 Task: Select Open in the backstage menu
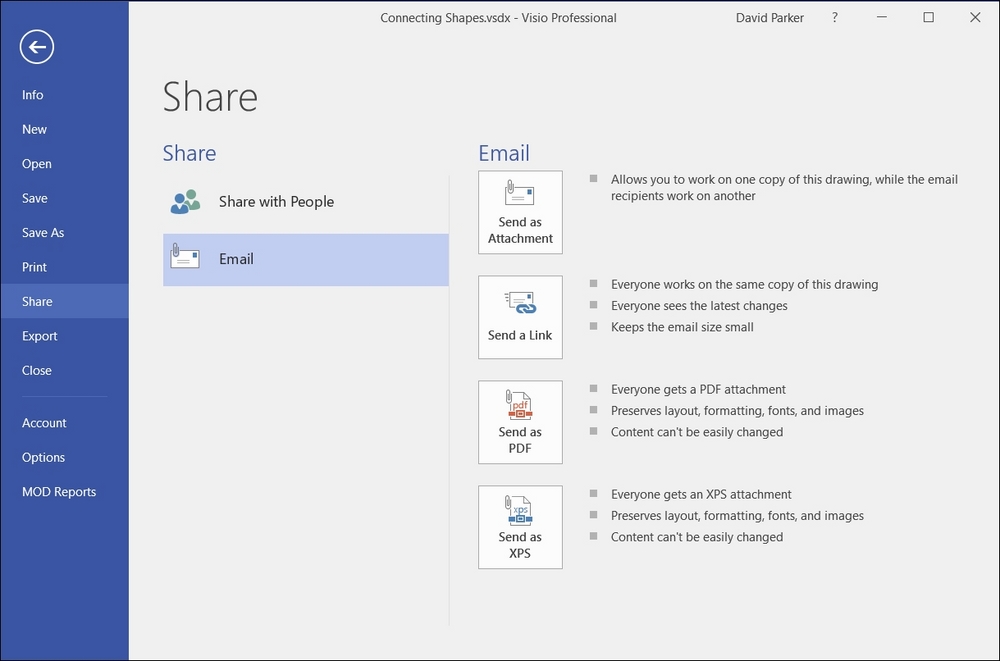point(64,163)
